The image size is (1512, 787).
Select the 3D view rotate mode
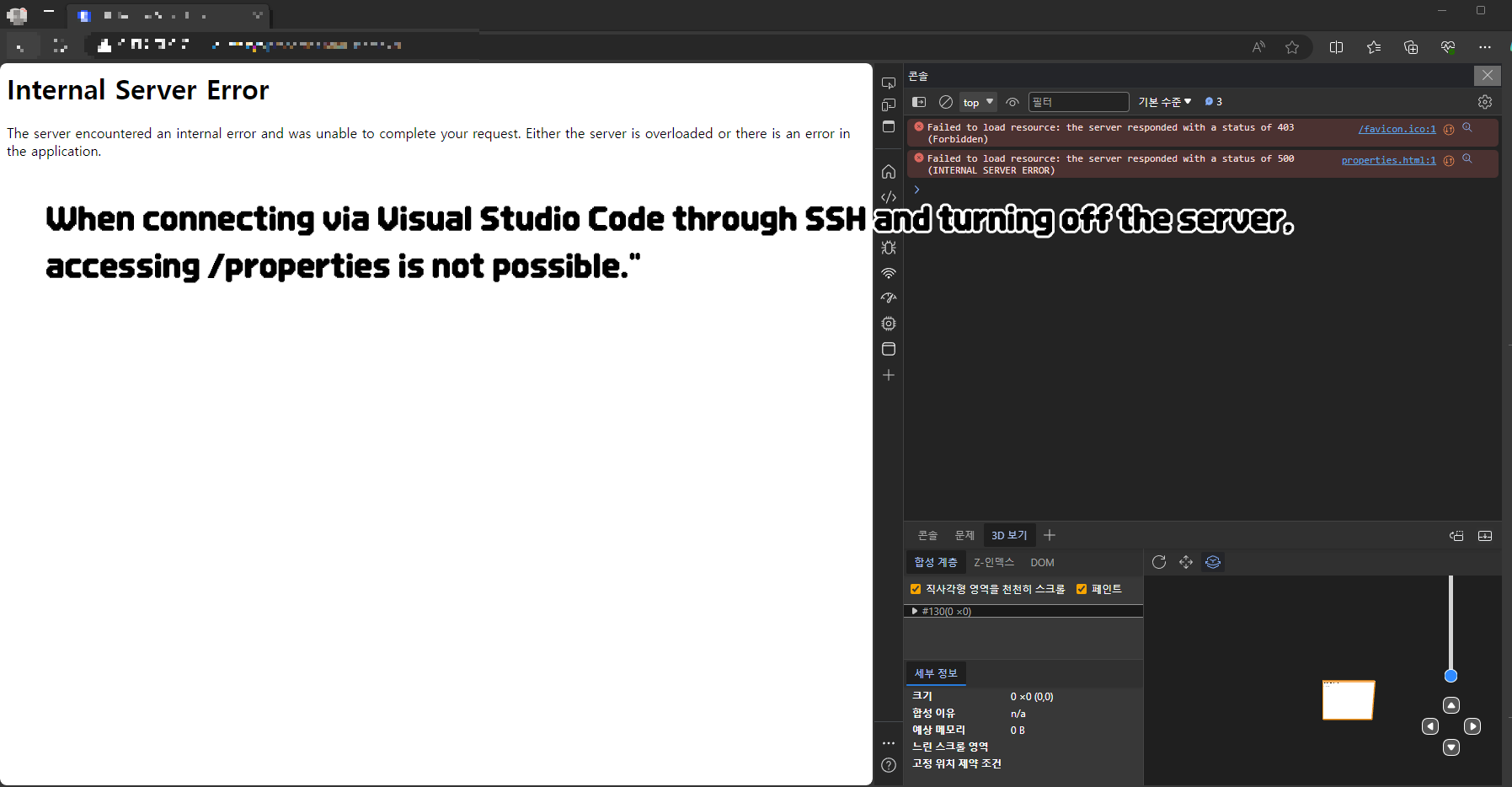[1213, 562]
